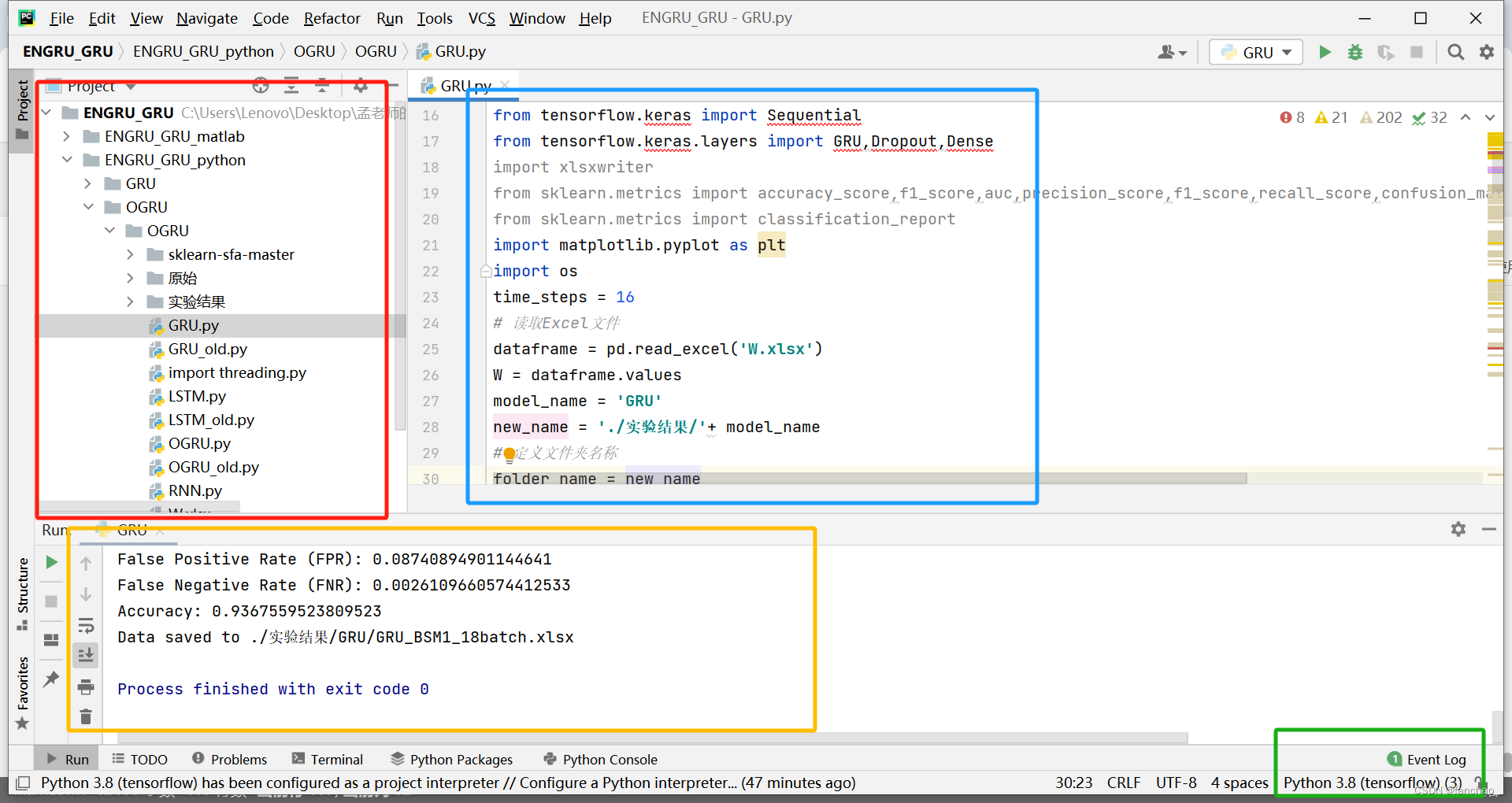Restore layout icon in Run panel

tap(51, 640)
